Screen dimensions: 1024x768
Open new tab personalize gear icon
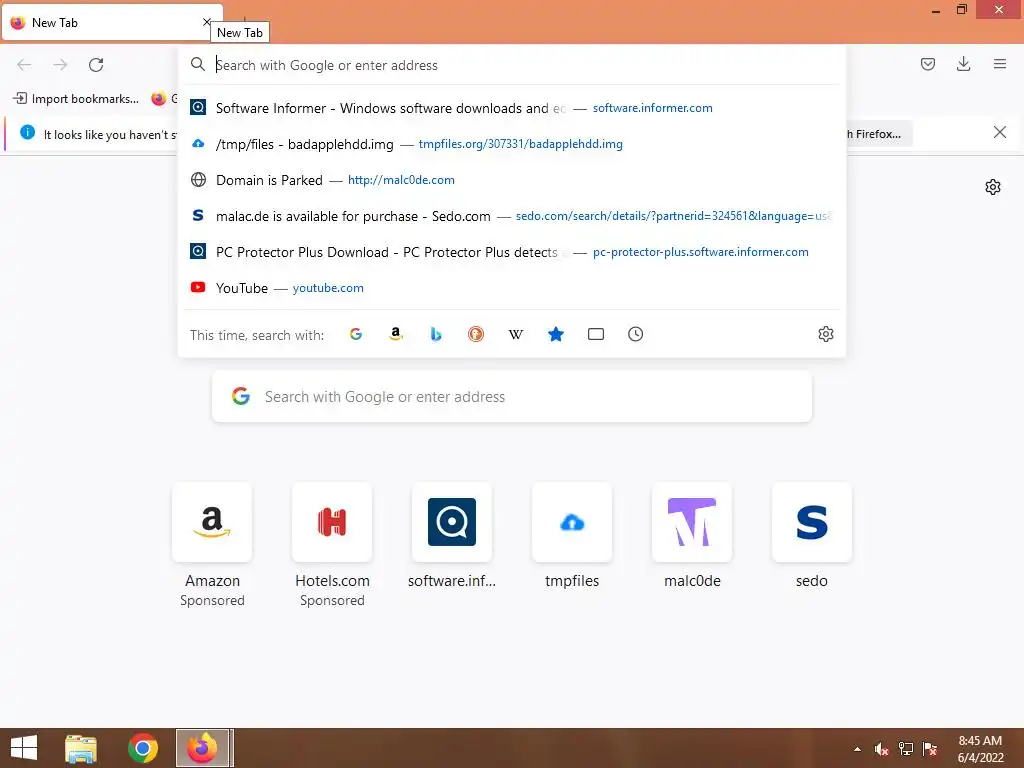coord(993,187)
